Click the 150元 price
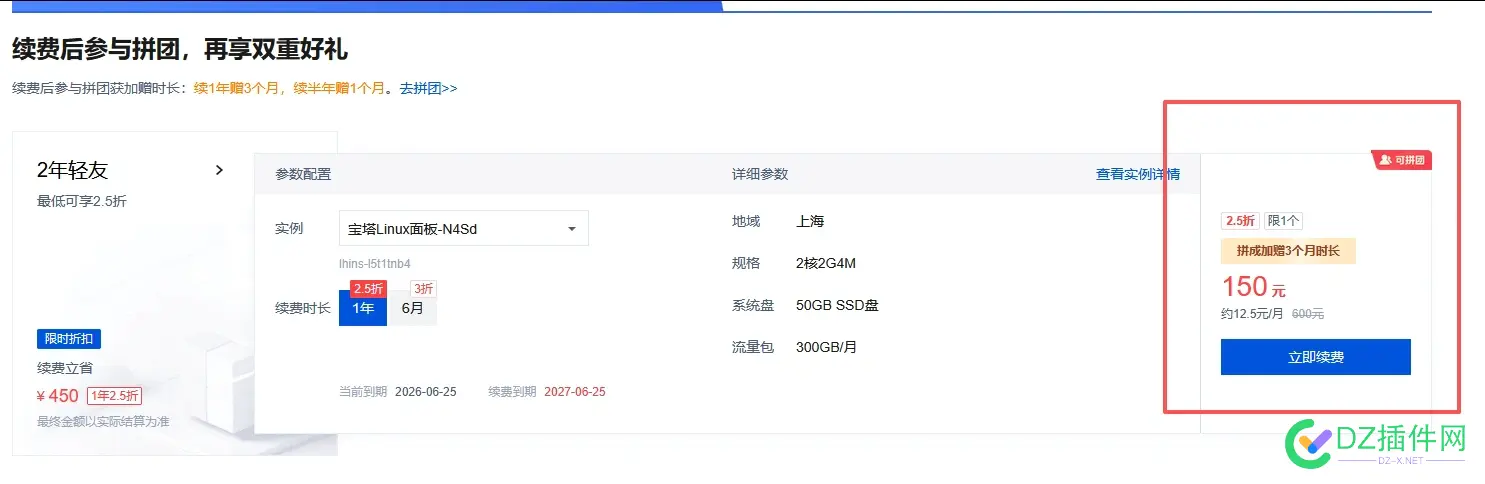Viewport: 1485px width, 484px height. click(1254, 287)
